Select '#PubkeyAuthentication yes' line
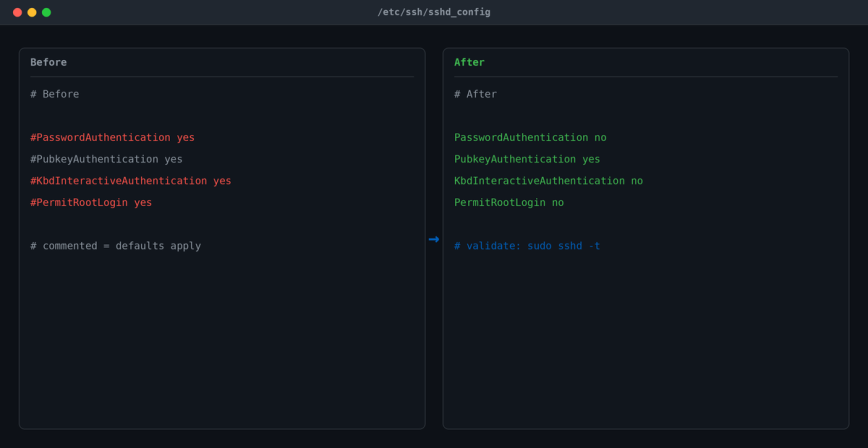This screenshot has width=868, height=448. pos(106,159)
